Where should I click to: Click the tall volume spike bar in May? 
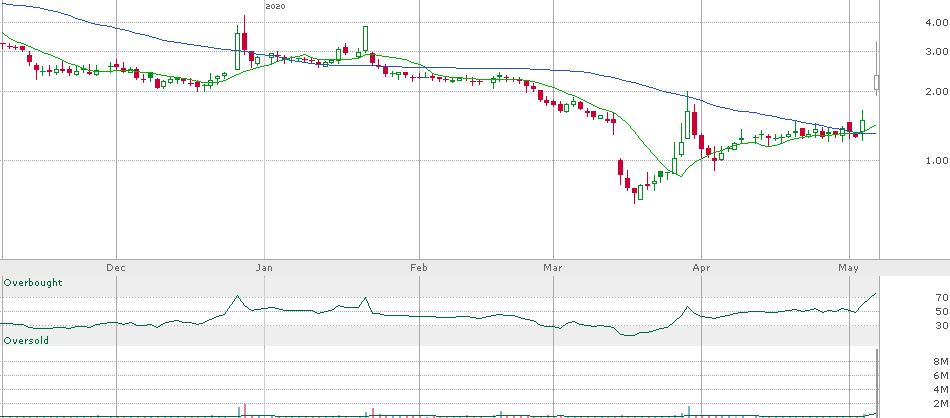877,383
